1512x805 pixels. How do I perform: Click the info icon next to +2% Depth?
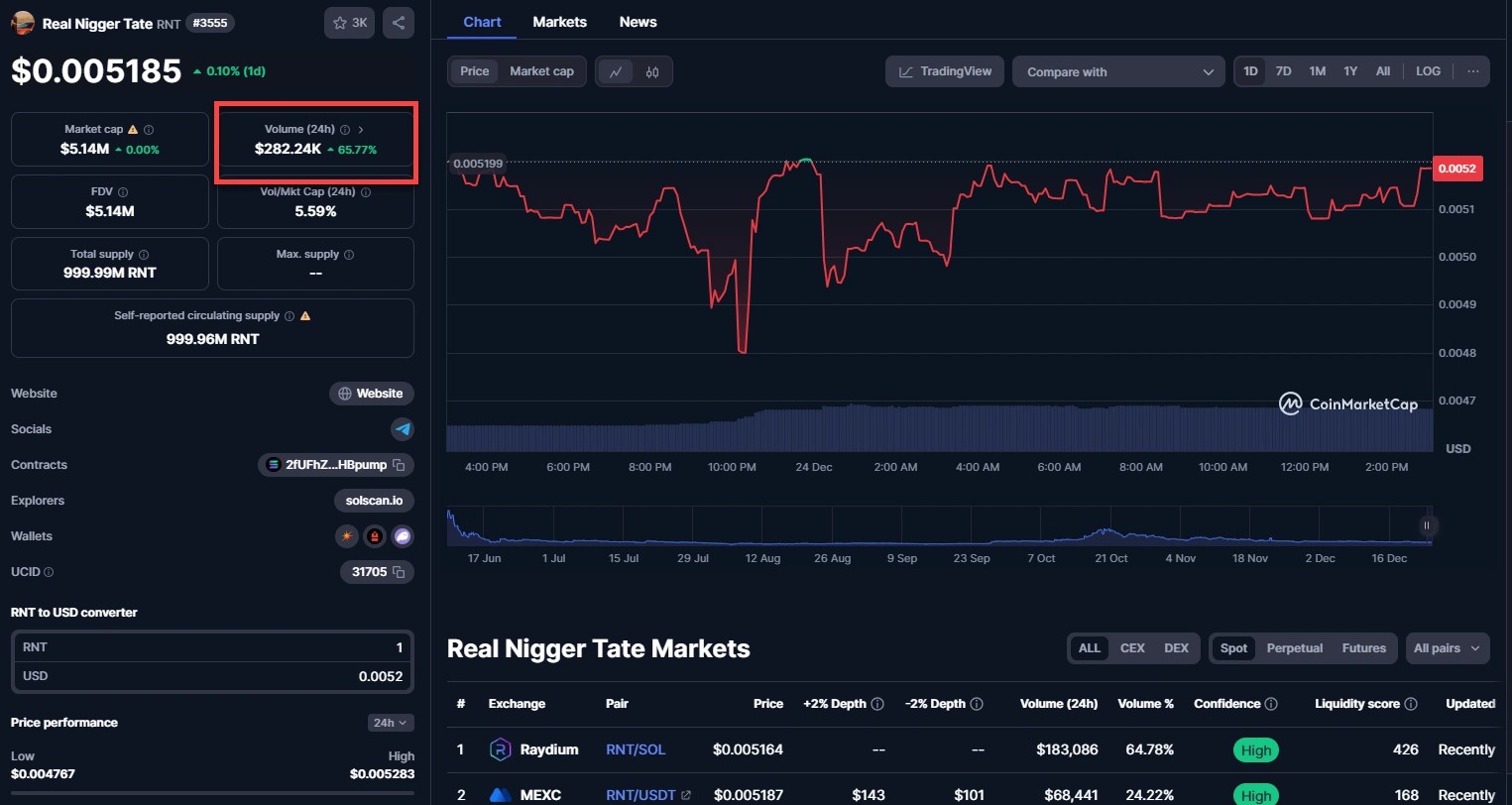click(877, 704)
